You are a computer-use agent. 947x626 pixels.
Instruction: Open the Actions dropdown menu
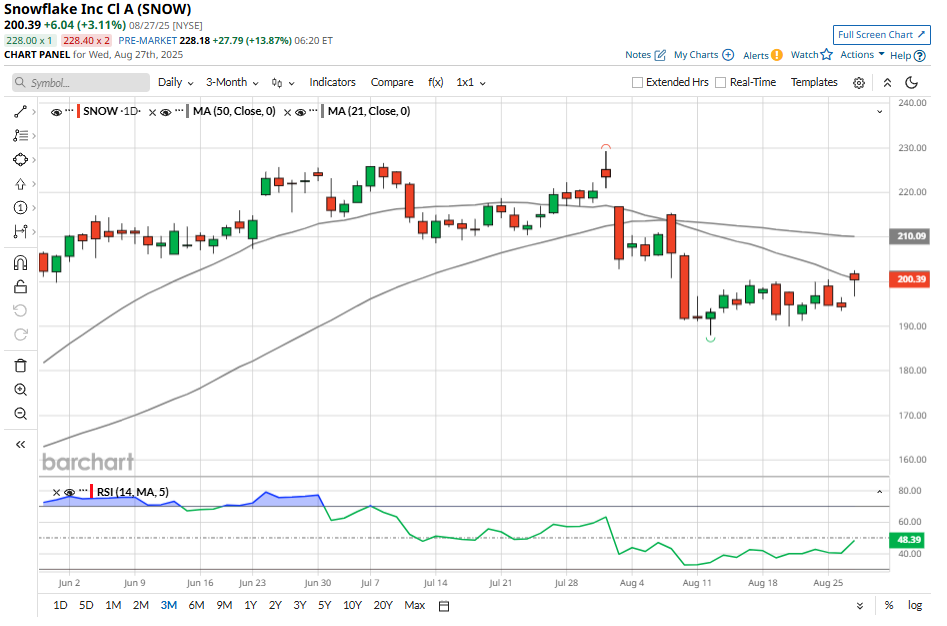(x=862, y=54)
